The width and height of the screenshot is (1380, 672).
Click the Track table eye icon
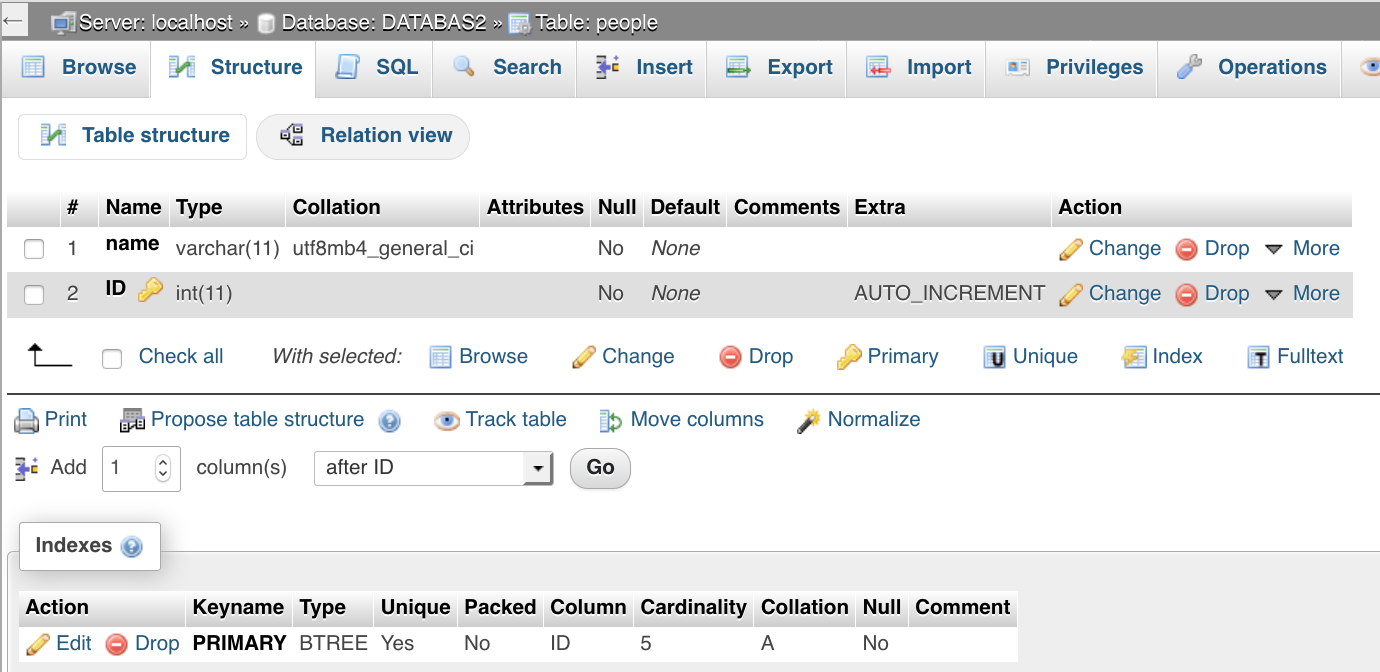pos(446,421)
